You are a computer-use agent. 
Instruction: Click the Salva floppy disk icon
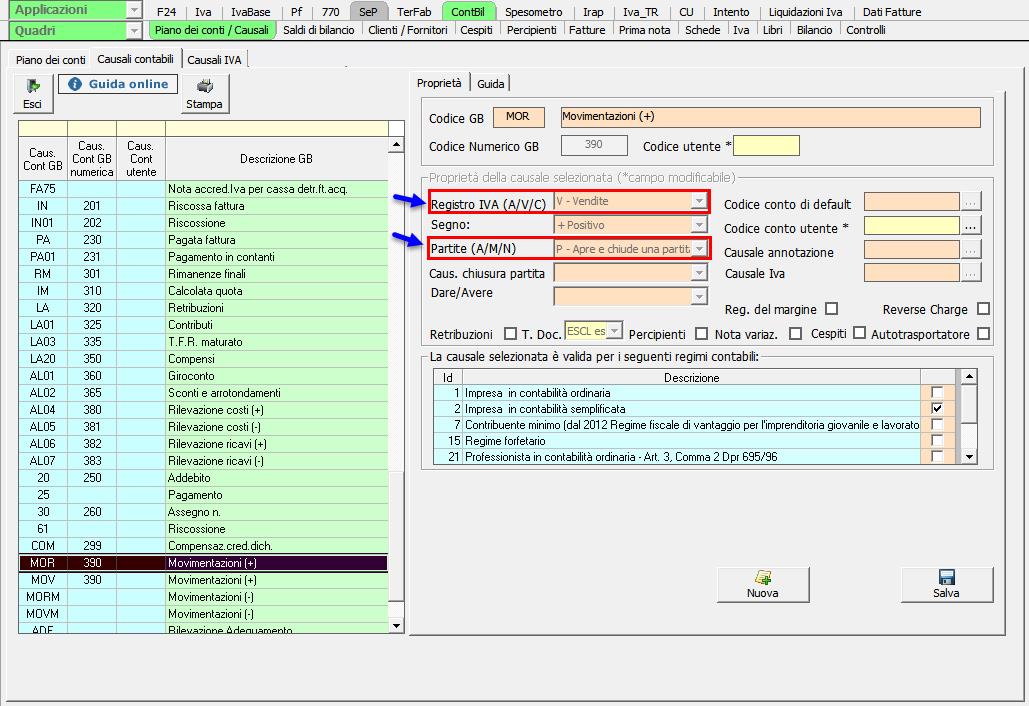pos(946,577)
